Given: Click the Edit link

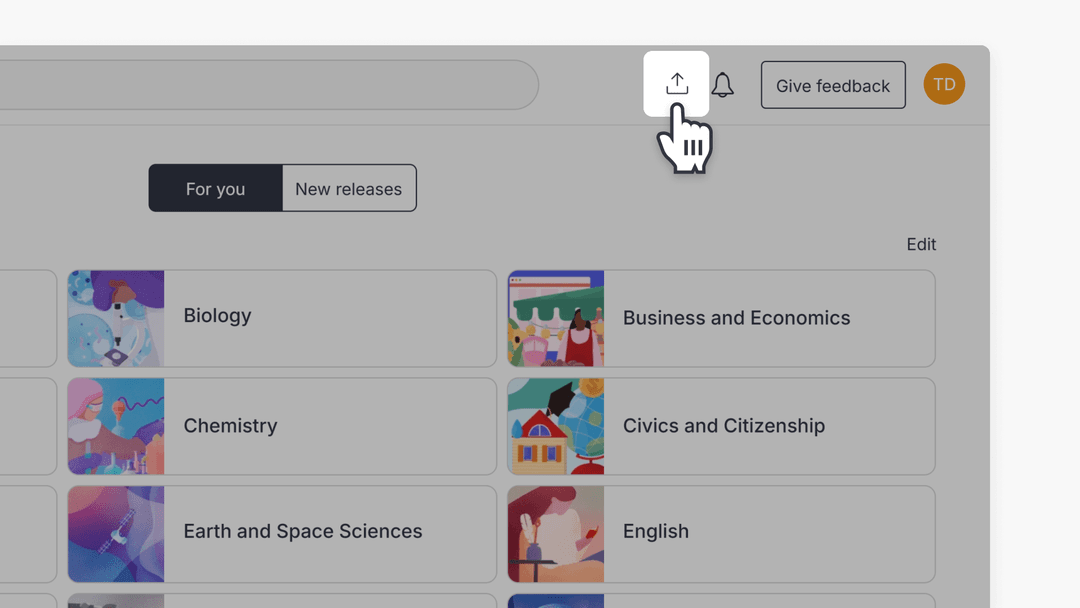Looking at the screenshot, I should point(921,244).
